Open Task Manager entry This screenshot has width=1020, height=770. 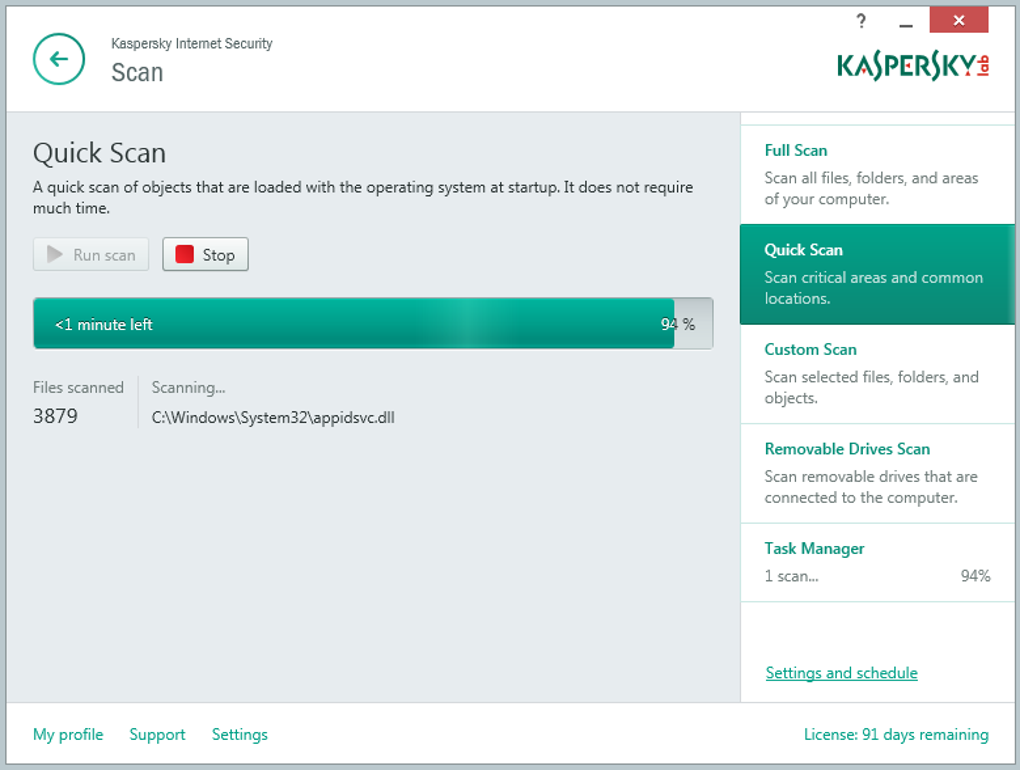pyautogui.click(x=877, y=562)
